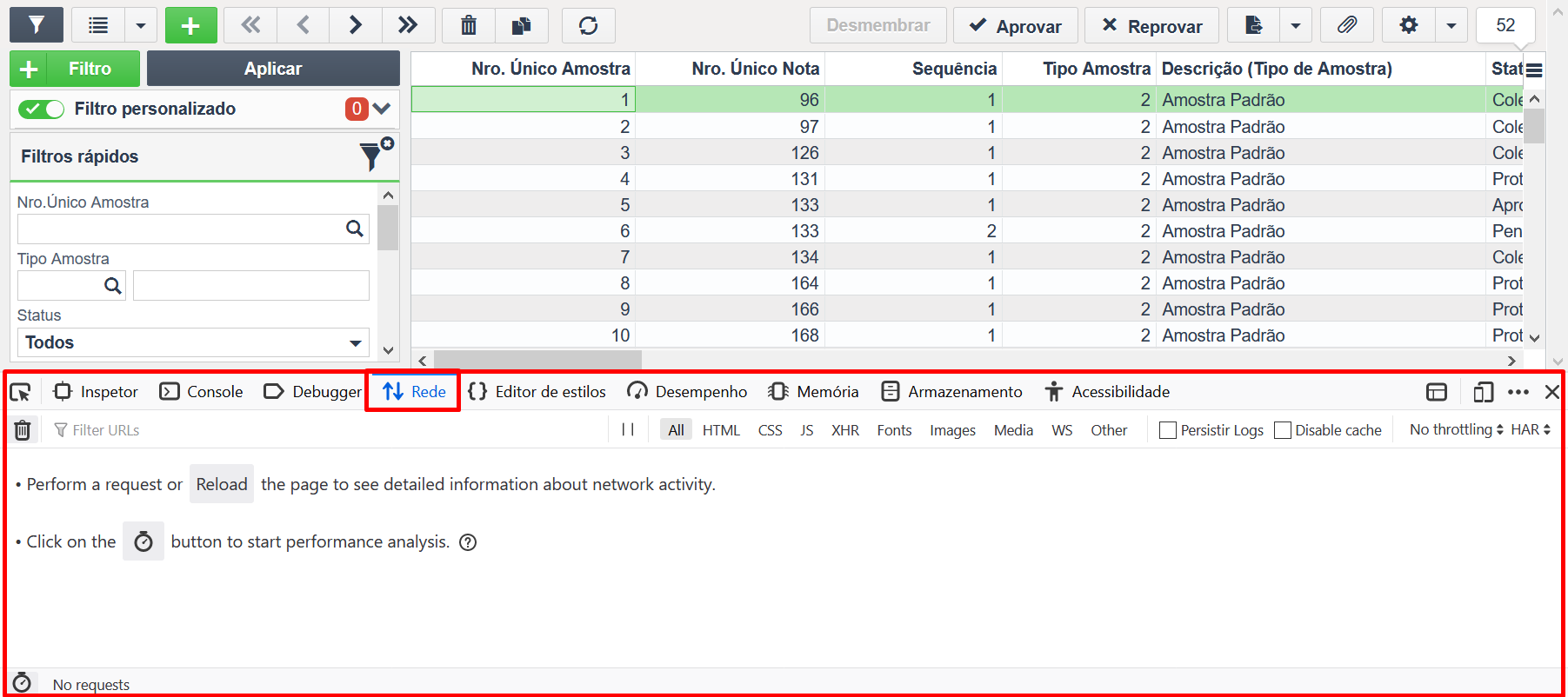Open the HAR dropdown menu
The height and width of the screenshot is (697, 1568).
pyautogui.click(x=1531, y=429)
